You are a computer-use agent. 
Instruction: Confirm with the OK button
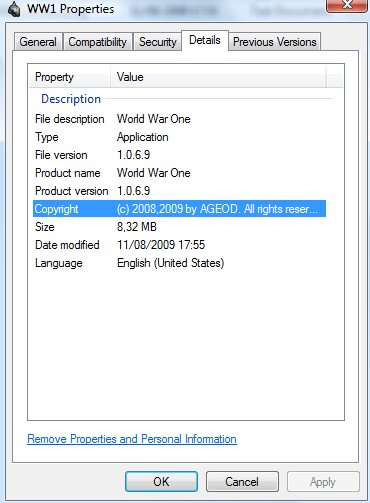pos(161,482)
